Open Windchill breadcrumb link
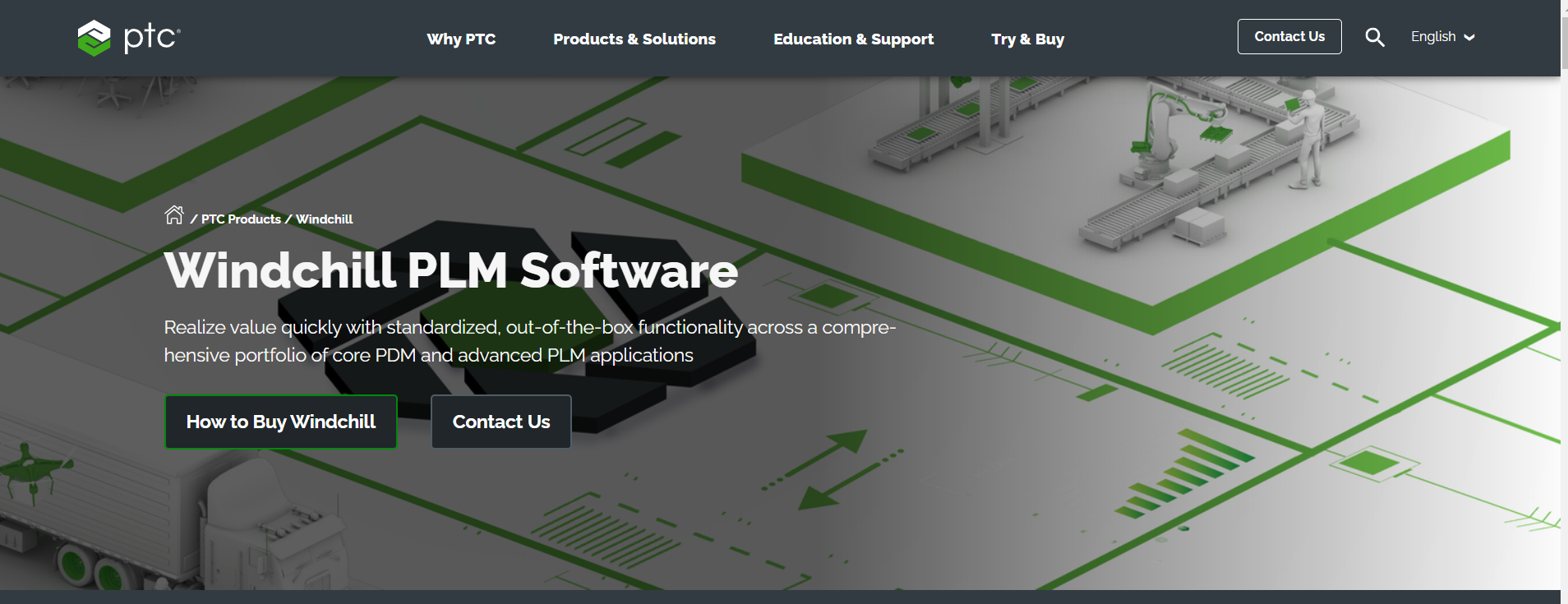Screen dimensions: 1568x604 point(325,219)
